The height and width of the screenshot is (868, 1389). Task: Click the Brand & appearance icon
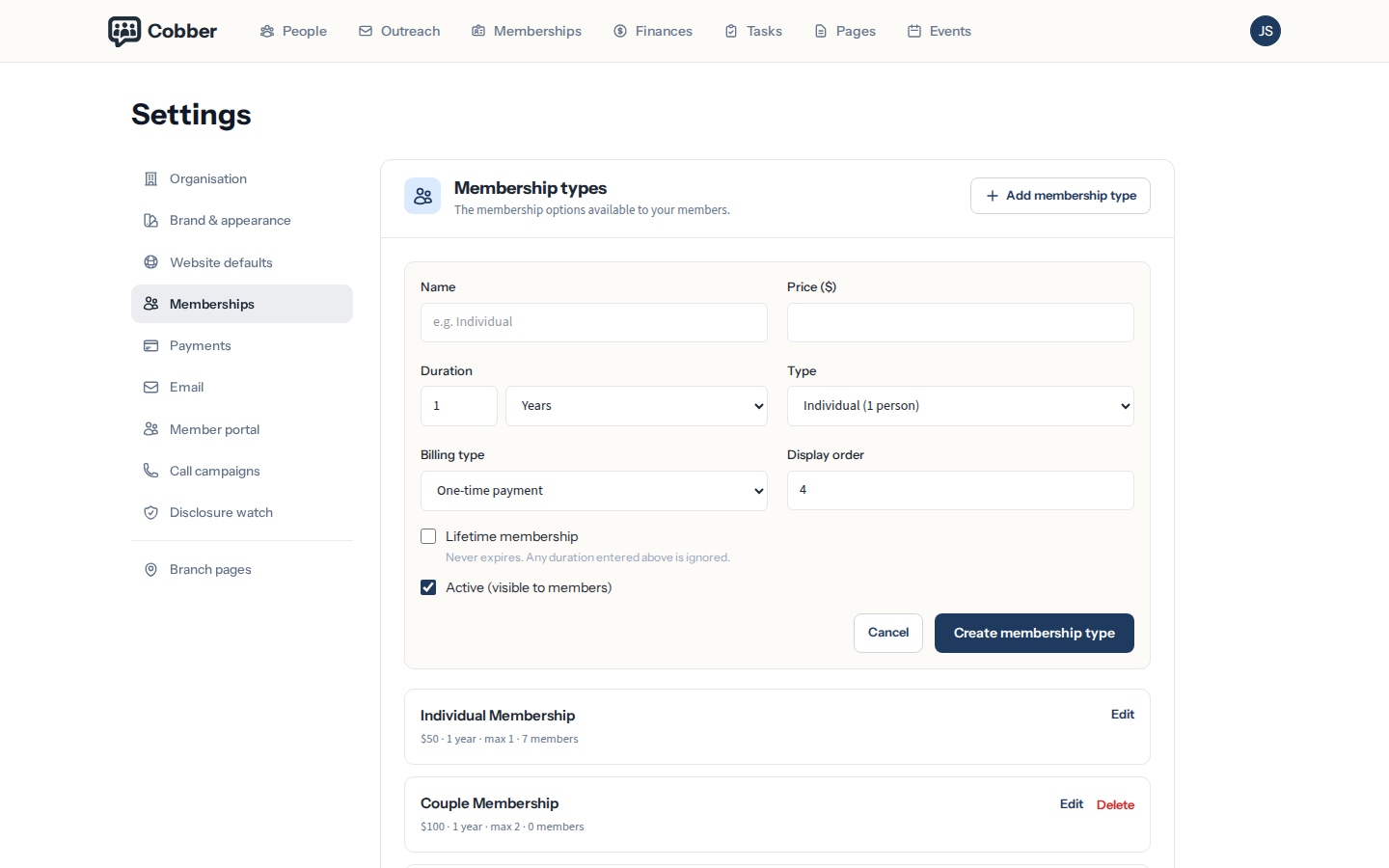point(150,220)
